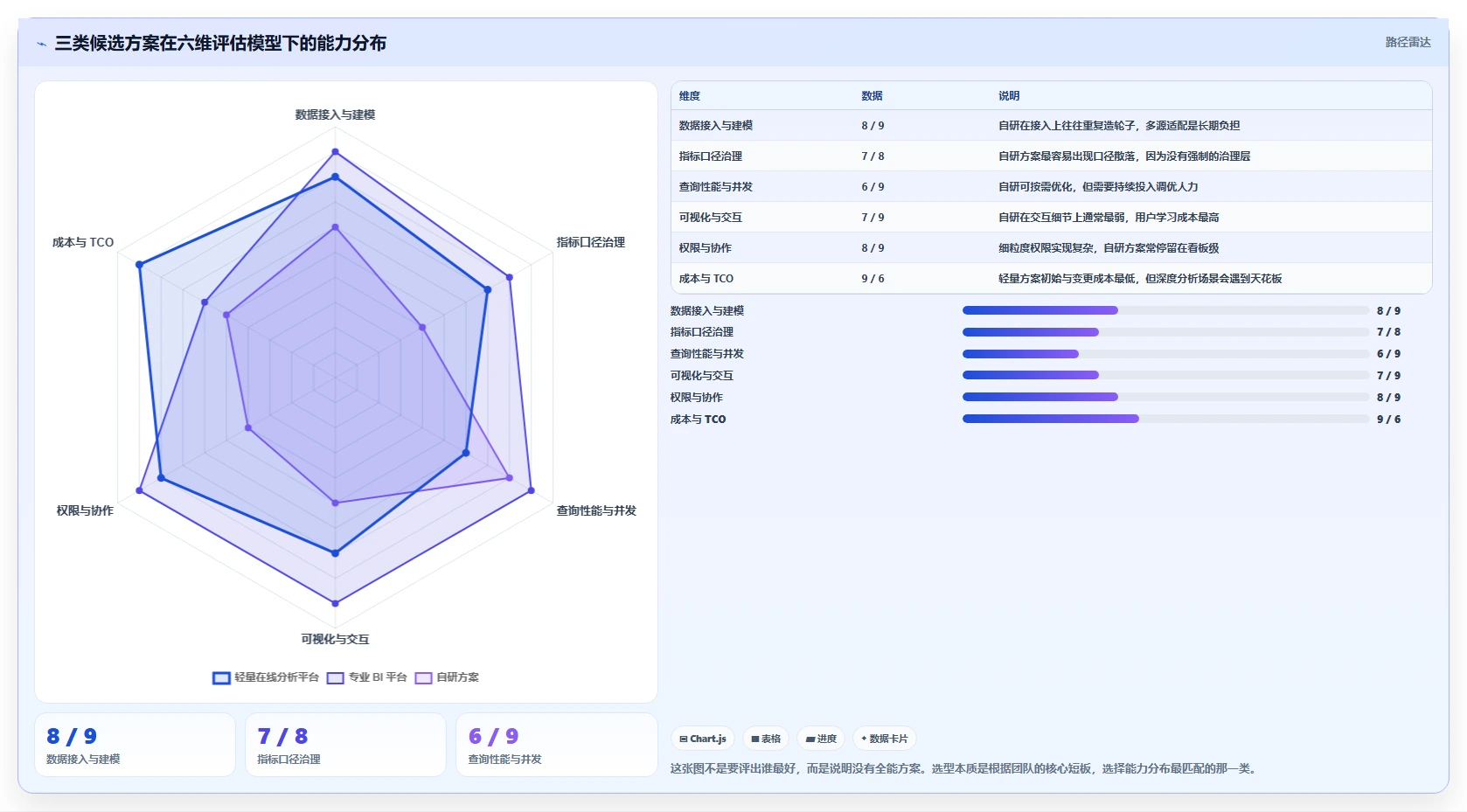The width and height of the screenshot is (1467, 812).
Task: Click the 可视化与交互 progress bar
Action: tap(1165, 375)
